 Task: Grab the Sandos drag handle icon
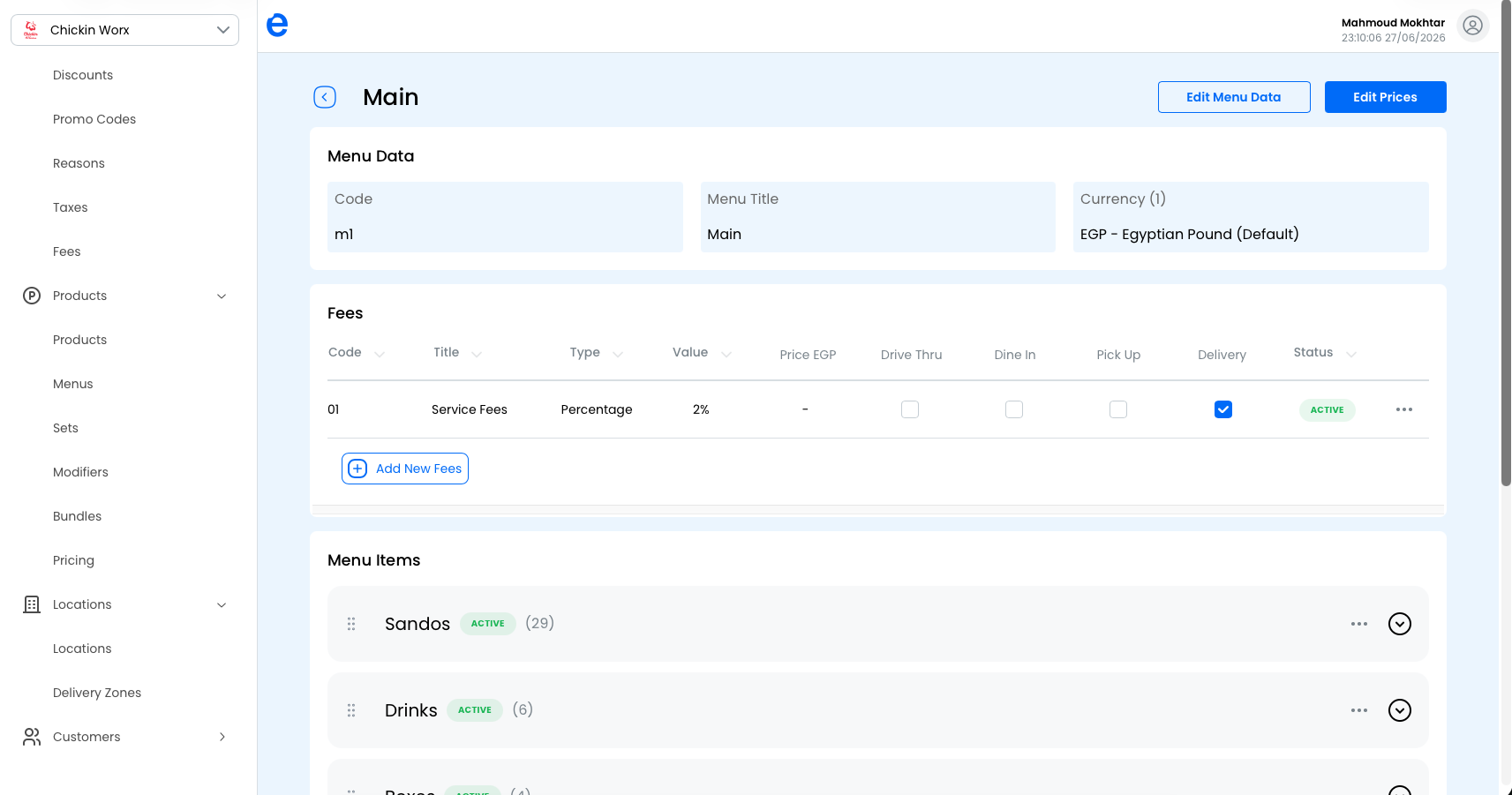coord(351,624)
